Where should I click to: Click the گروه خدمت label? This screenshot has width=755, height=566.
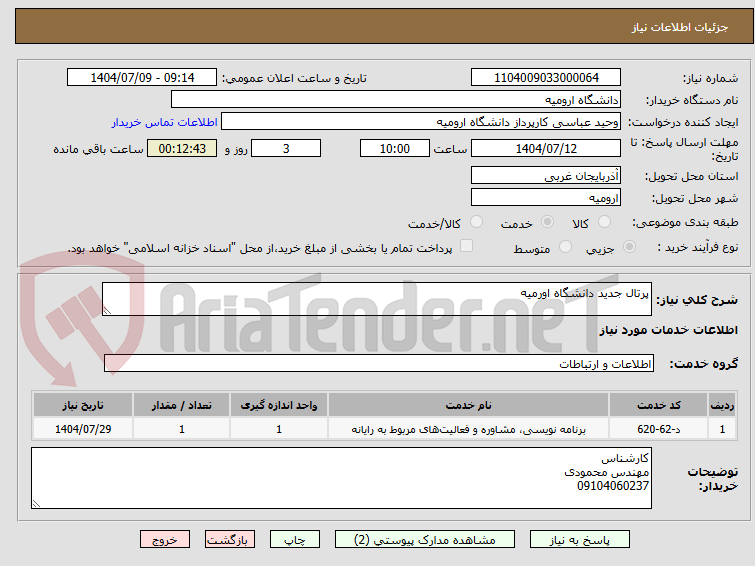[703, 364]
